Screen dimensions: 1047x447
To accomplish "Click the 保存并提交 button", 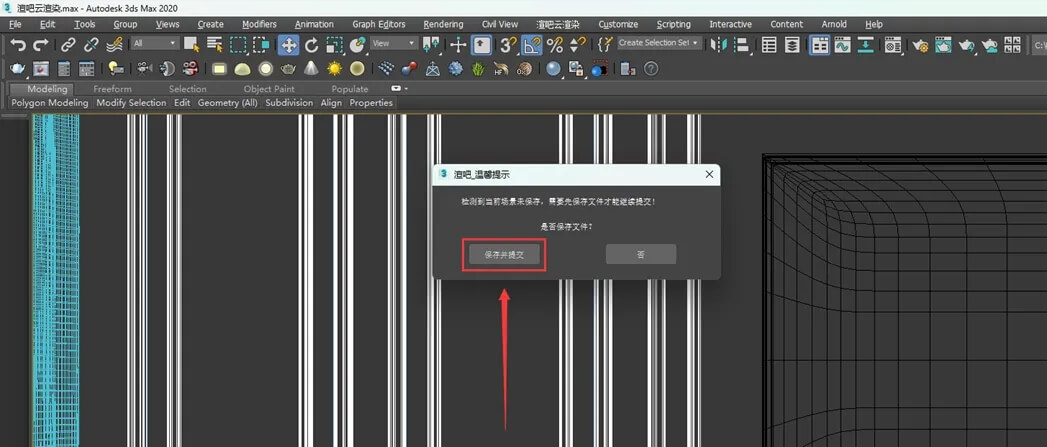I will click(x=504, y=255).
